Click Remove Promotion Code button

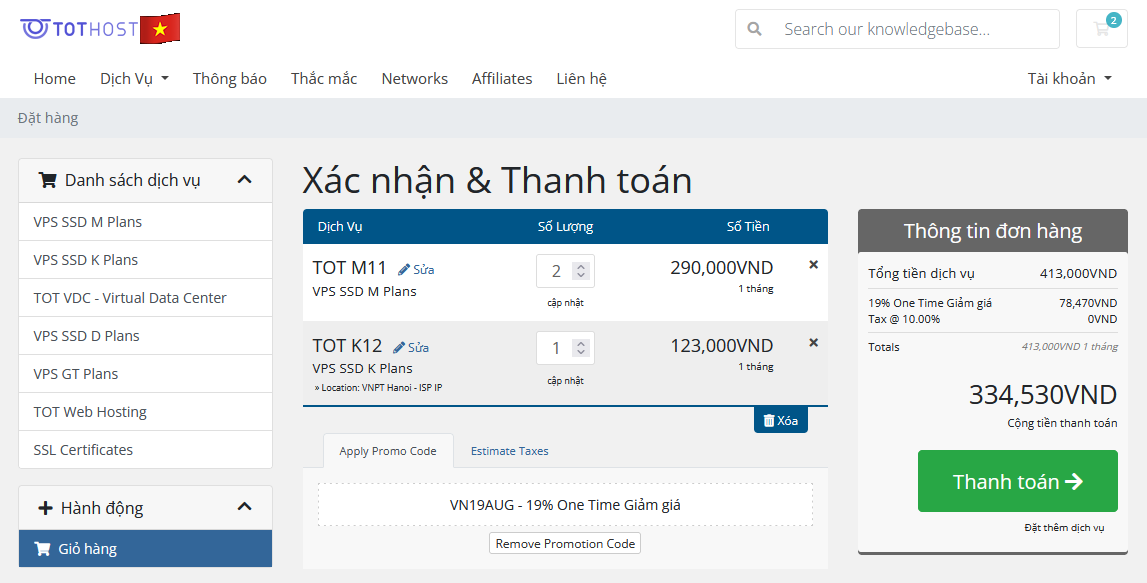(565, 544)
